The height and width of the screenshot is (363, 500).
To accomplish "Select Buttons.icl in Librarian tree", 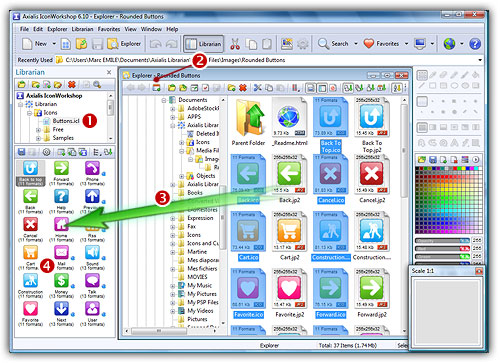I will (66, 121).
